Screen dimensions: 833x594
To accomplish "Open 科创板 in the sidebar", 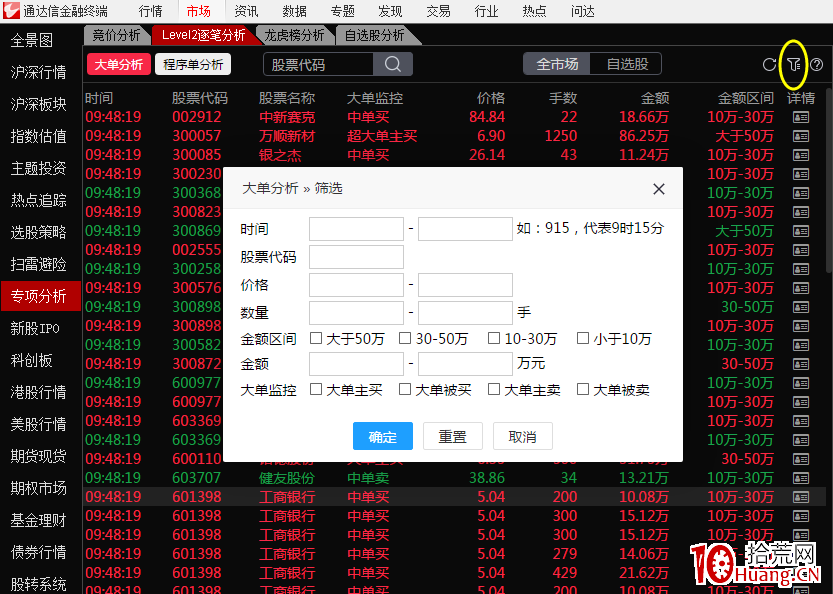I will click(x=31, y=360).
